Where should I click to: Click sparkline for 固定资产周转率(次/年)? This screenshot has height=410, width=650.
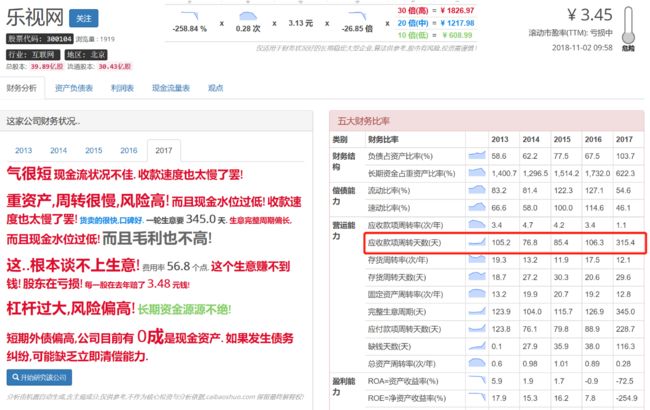[x=477, y=294]
